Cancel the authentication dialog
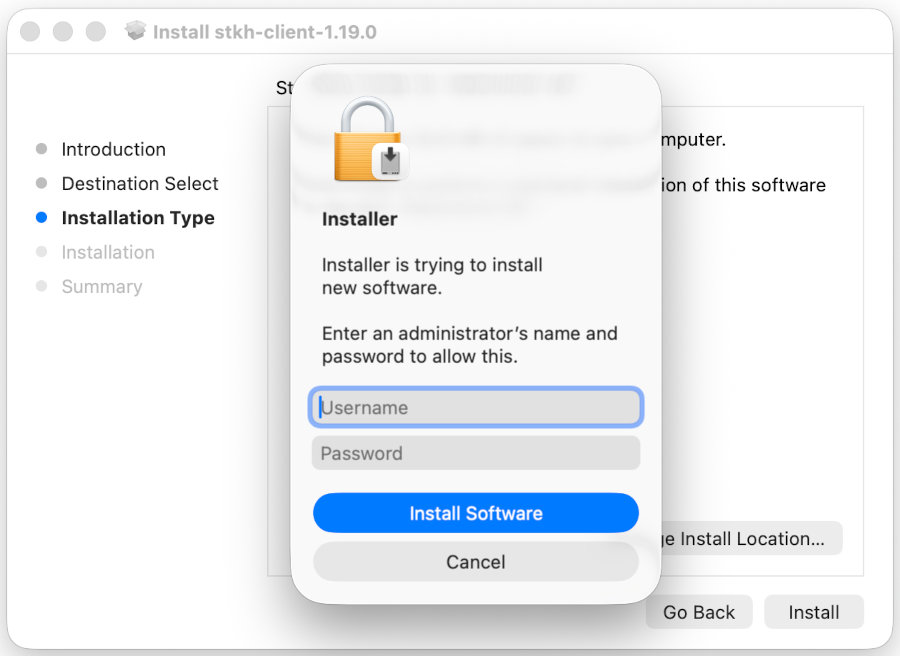This screenshot has width=900, height=656. click(476, 562)
